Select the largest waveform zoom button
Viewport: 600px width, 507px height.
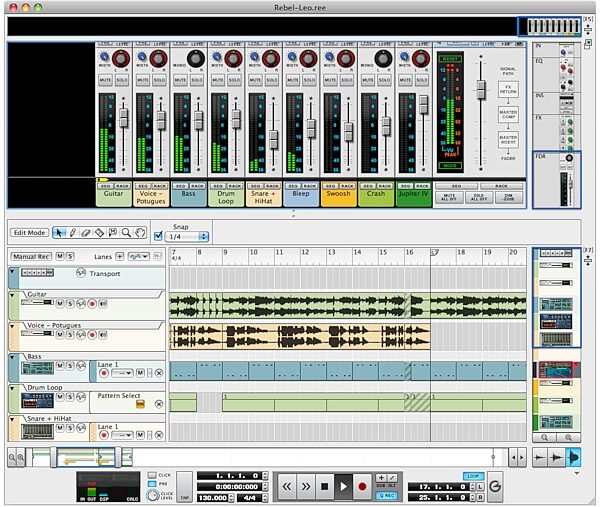[x=574, y=457]
